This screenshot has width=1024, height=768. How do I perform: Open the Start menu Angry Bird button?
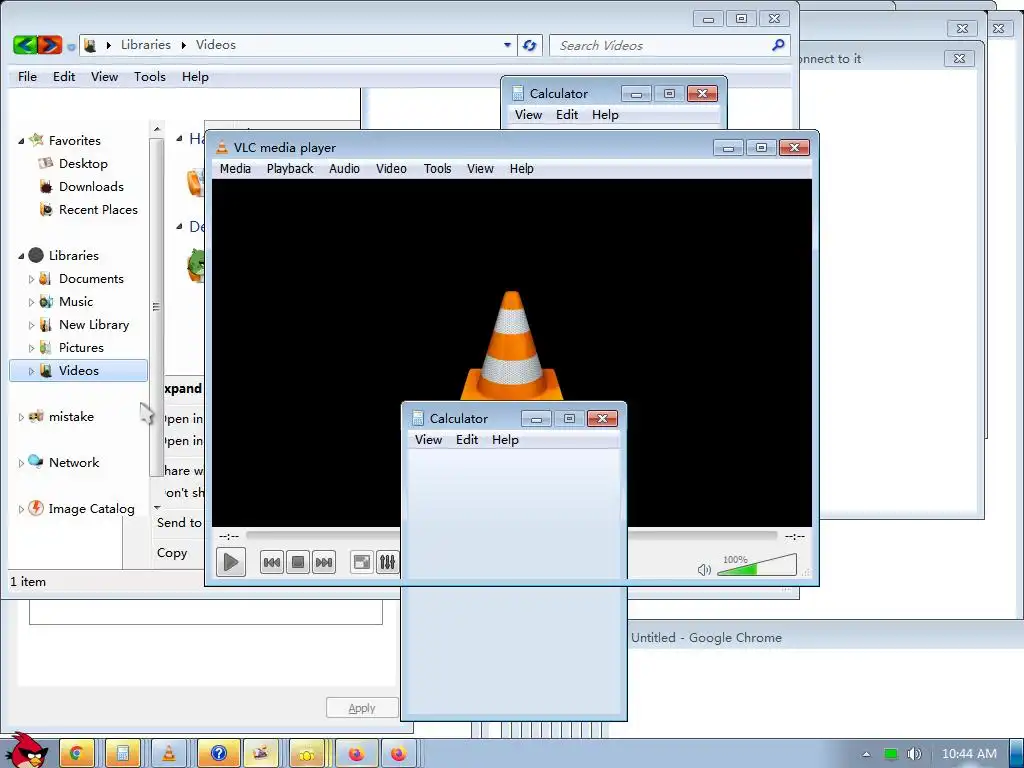(25, 751)
